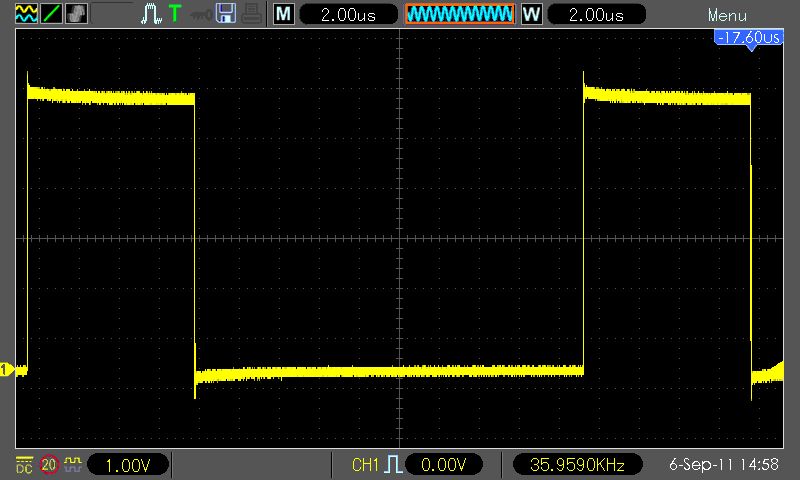Image resolution: width=800 pixels, height=480 pixels.
Task: Click the yellow channel 1 ground marker
Action: [x=7, y=369]
